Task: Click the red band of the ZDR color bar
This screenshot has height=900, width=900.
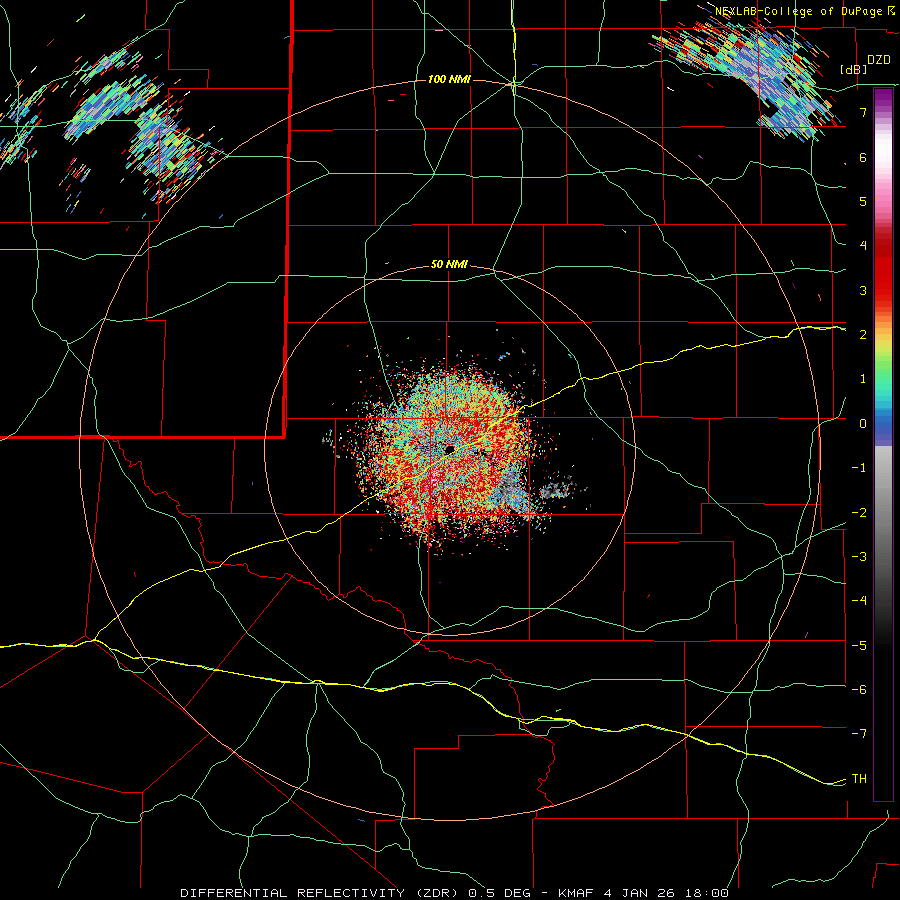Action: coord(883,270)
